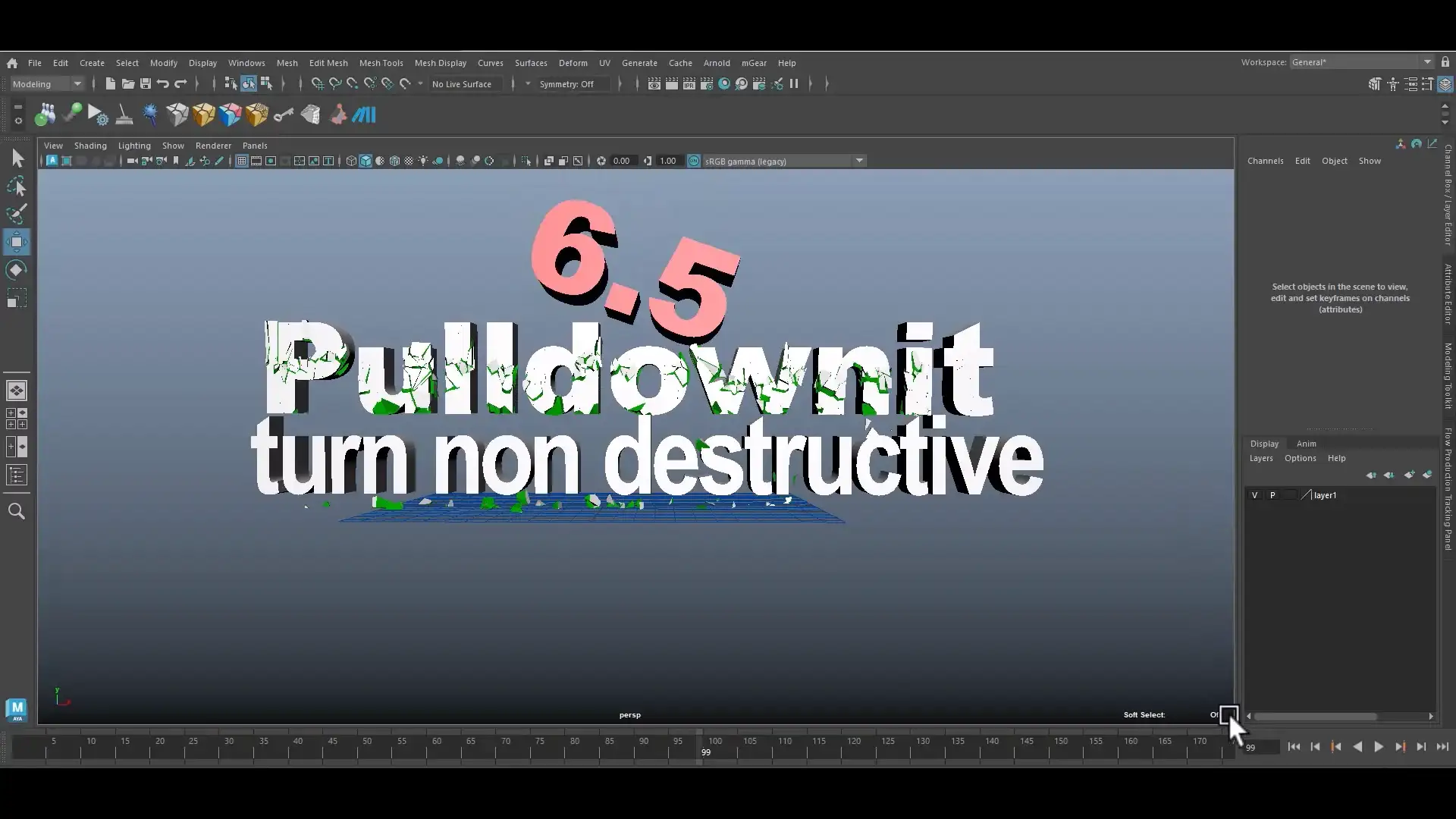The height and width of the screenshot is (819, 1456).
Task: Create a new scene with page icon
Action: coord(111,84)
